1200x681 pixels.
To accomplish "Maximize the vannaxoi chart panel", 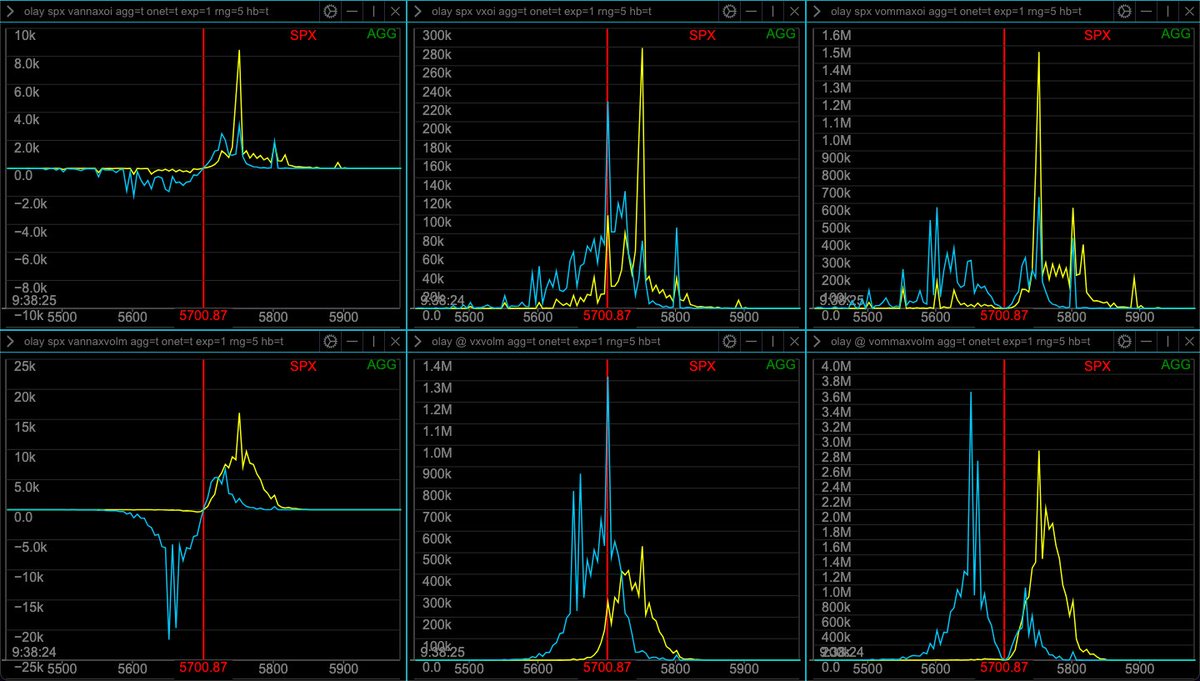I will click(373, 12).
